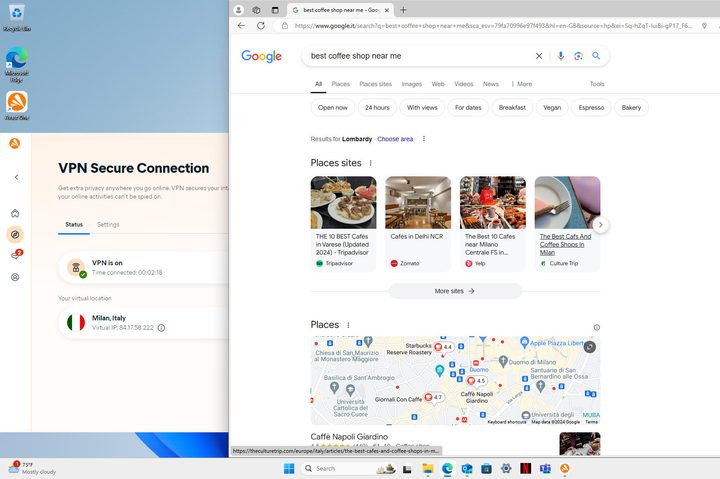Open the account profile icon in sidebar
720x479 pixels.
tap(15, 277)
